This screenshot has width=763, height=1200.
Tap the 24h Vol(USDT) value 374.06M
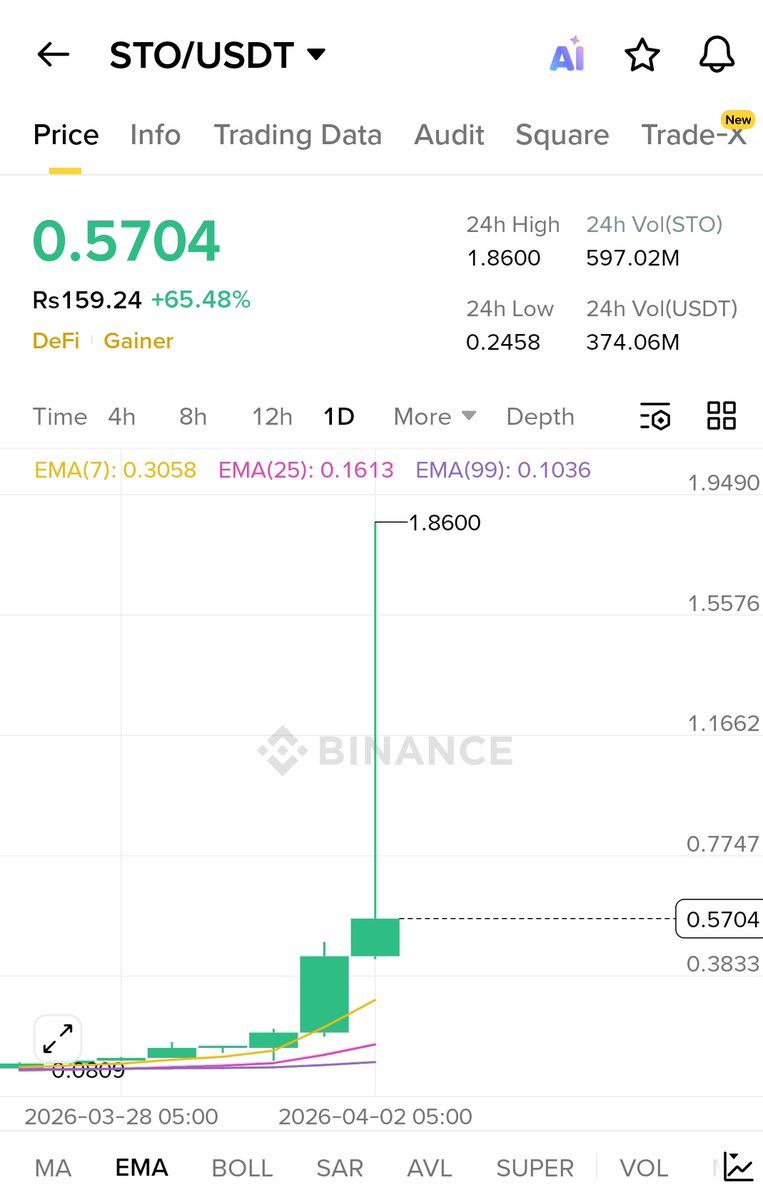point(633,342)
